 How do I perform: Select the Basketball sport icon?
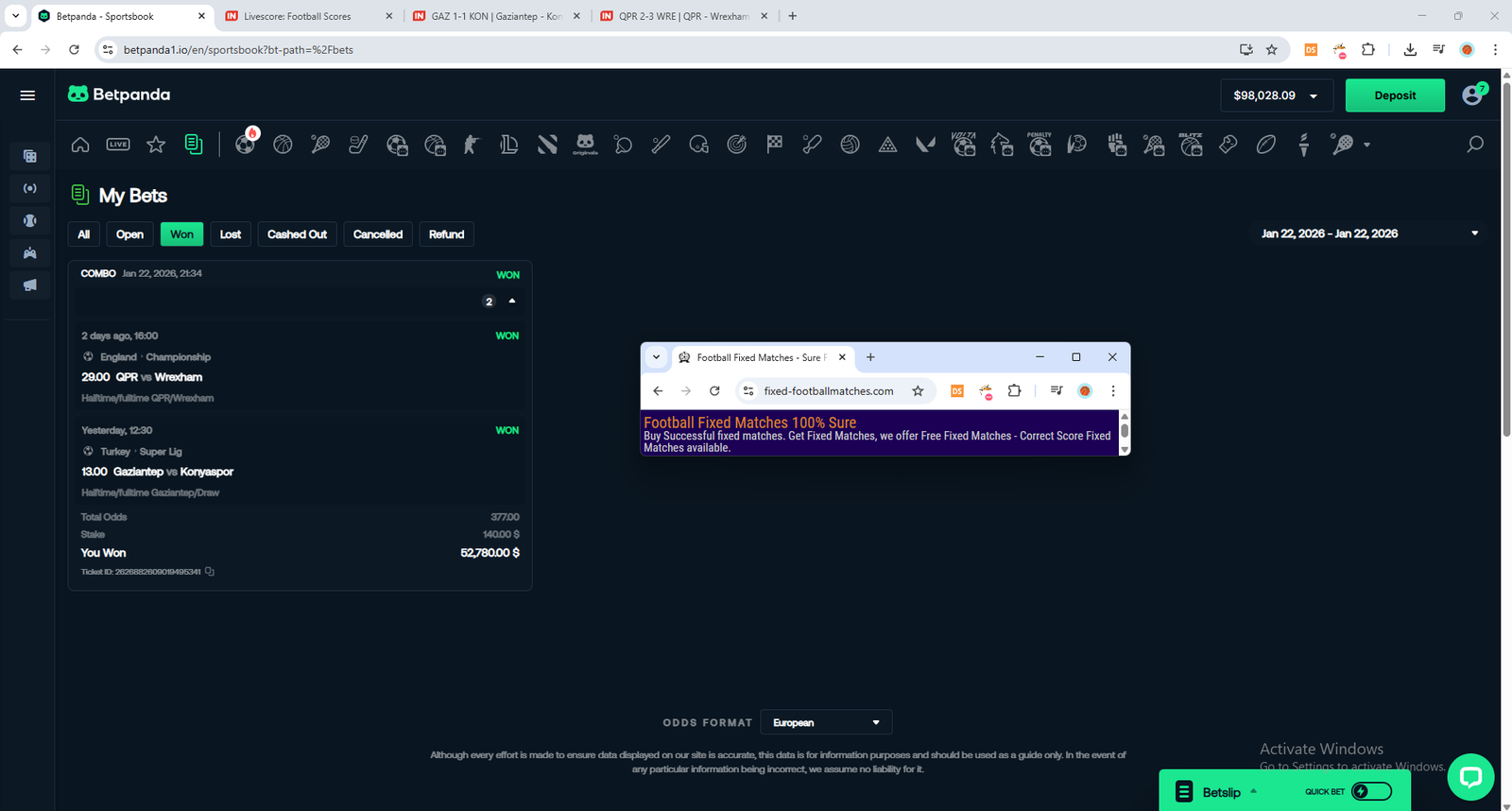point(283,145)
